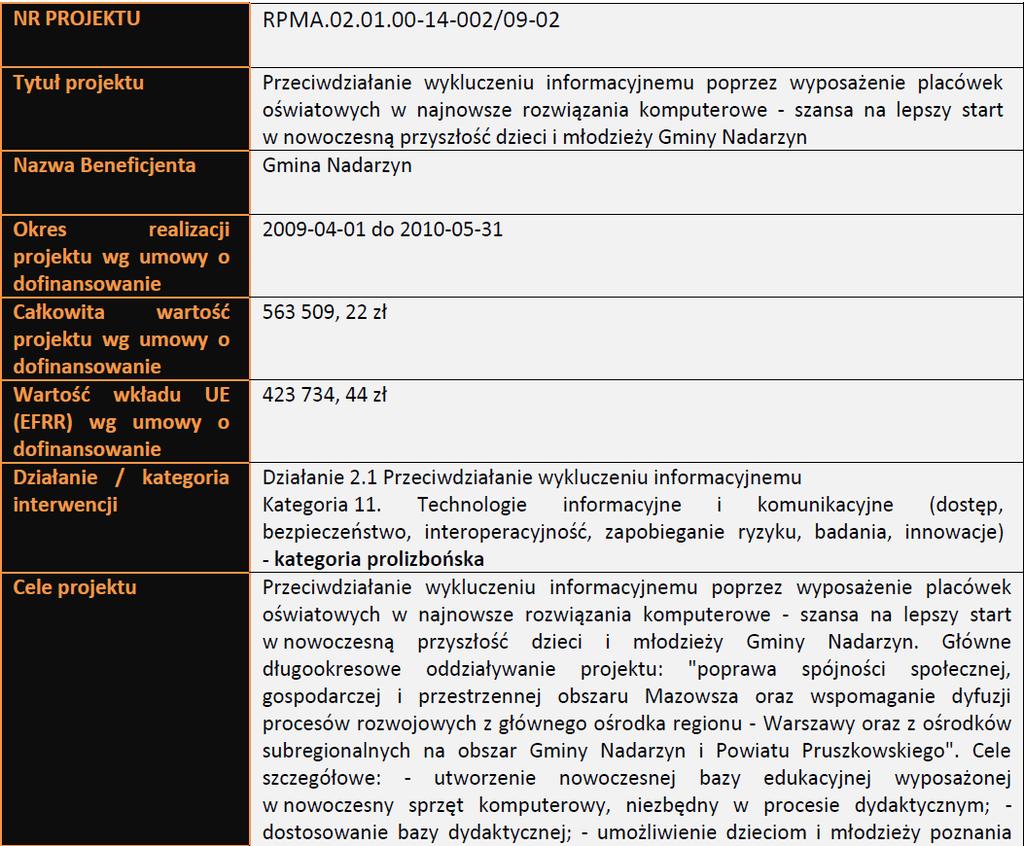Click project number RPMA.02.01.00-14-002/09-02
This screenshot has height=846, width=1024.
point(411,20)
